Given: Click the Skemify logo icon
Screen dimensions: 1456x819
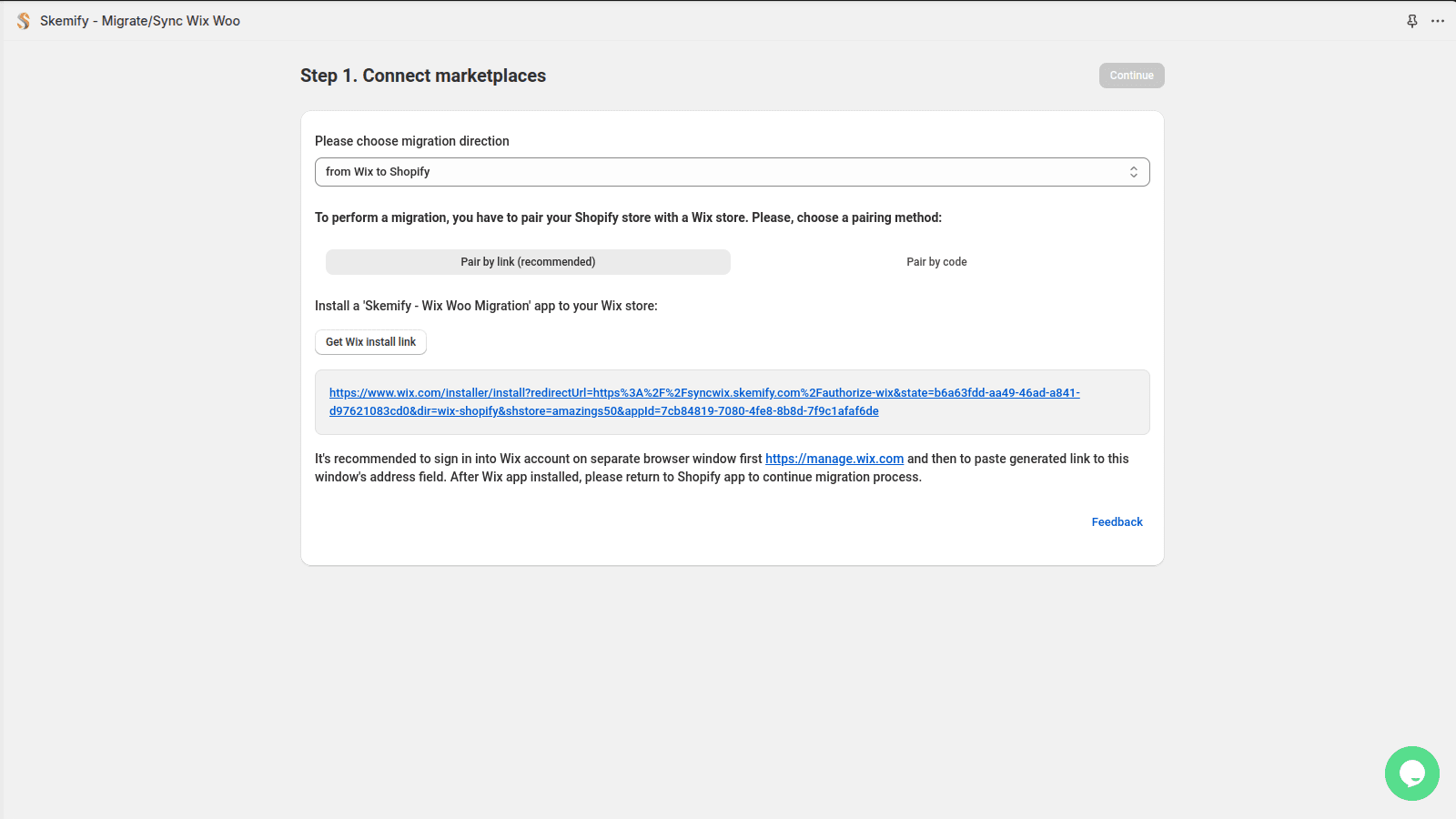Looking at the screenshot, I should coord(24,21).
